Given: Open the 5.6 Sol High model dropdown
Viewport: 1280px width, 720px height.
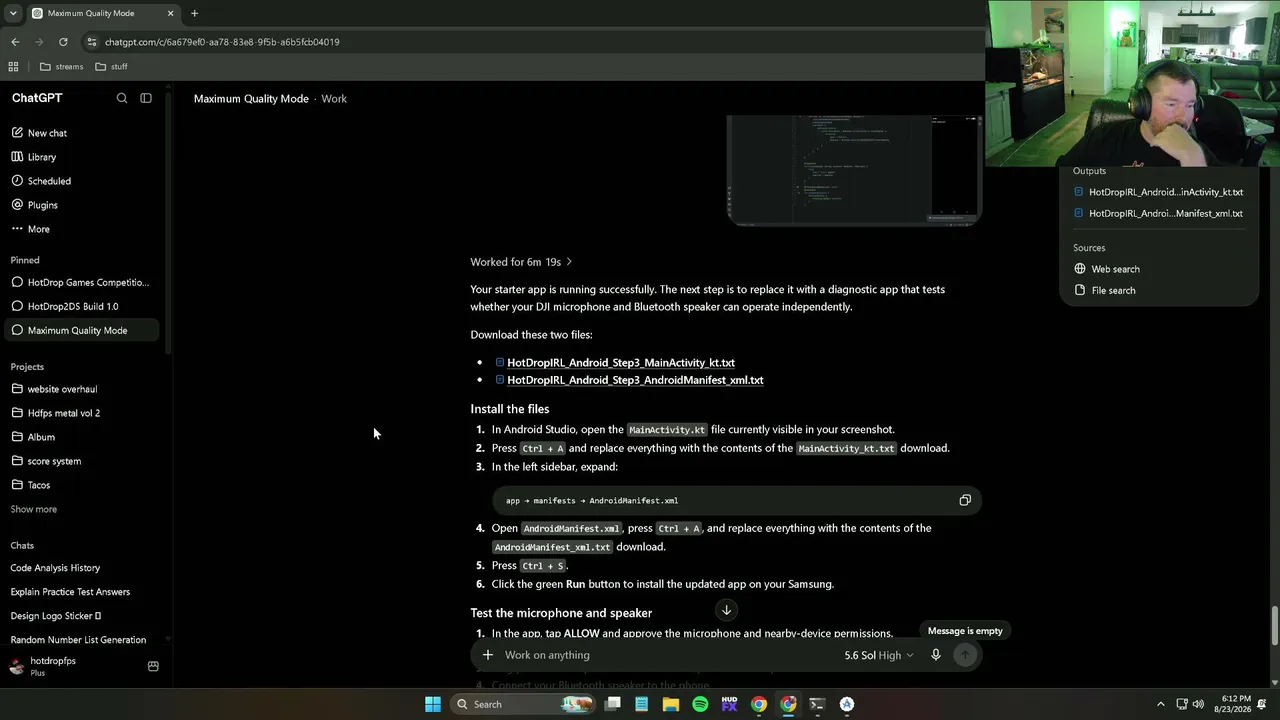Looking at the screenshot, I should click(879, 655).
